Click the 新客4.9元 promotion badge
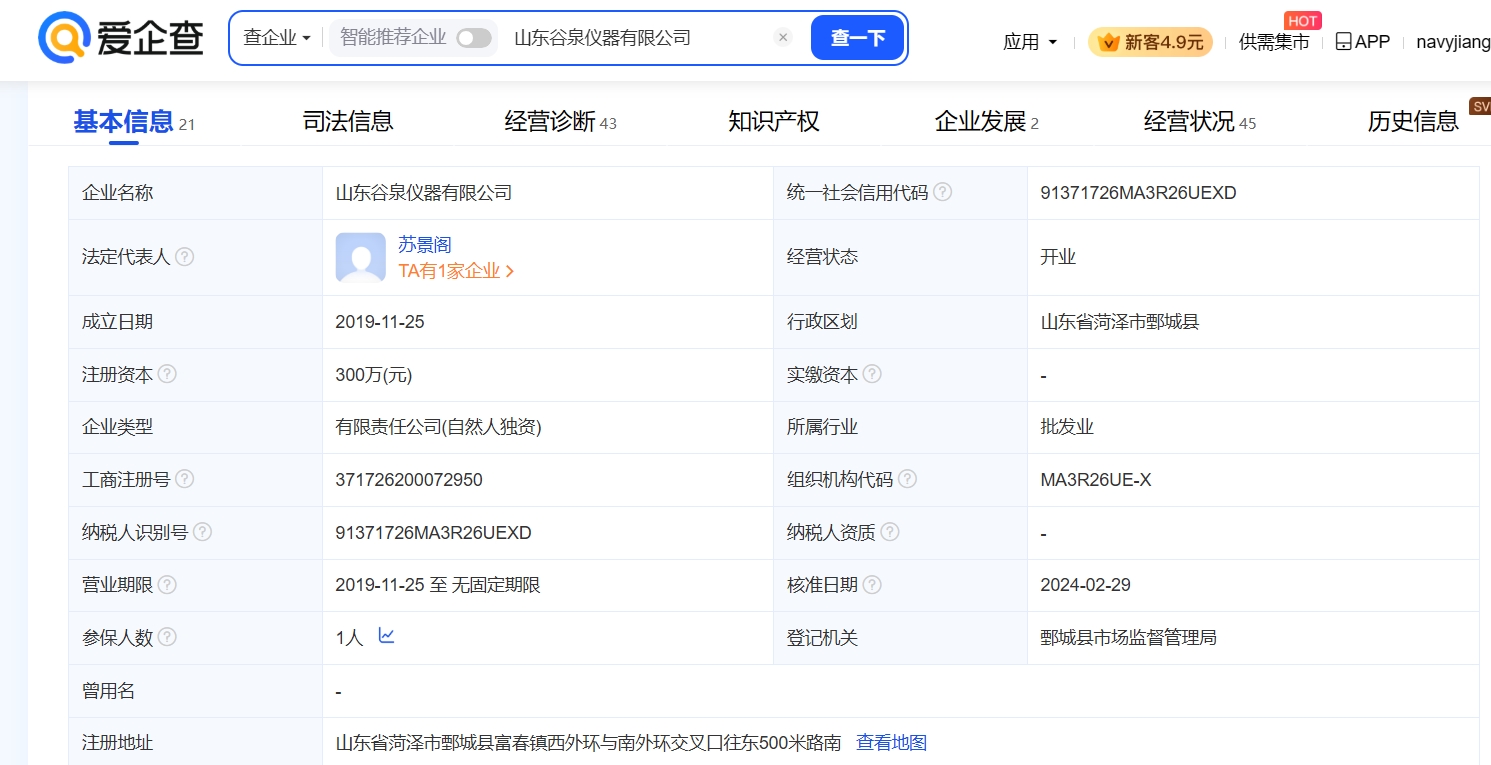The height and width of the screenshot is (765, 1491). pyautogui.click(x=1150, y=42)
